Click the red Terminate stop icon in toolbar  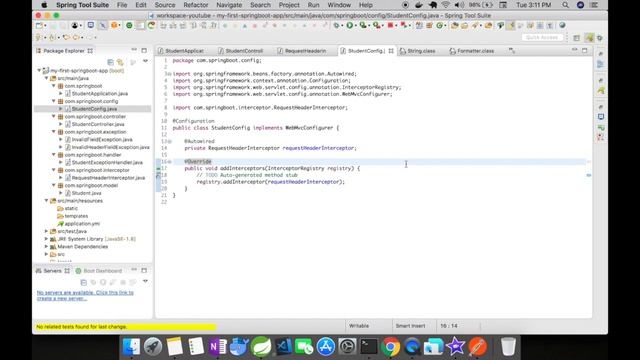click(390, 25)
